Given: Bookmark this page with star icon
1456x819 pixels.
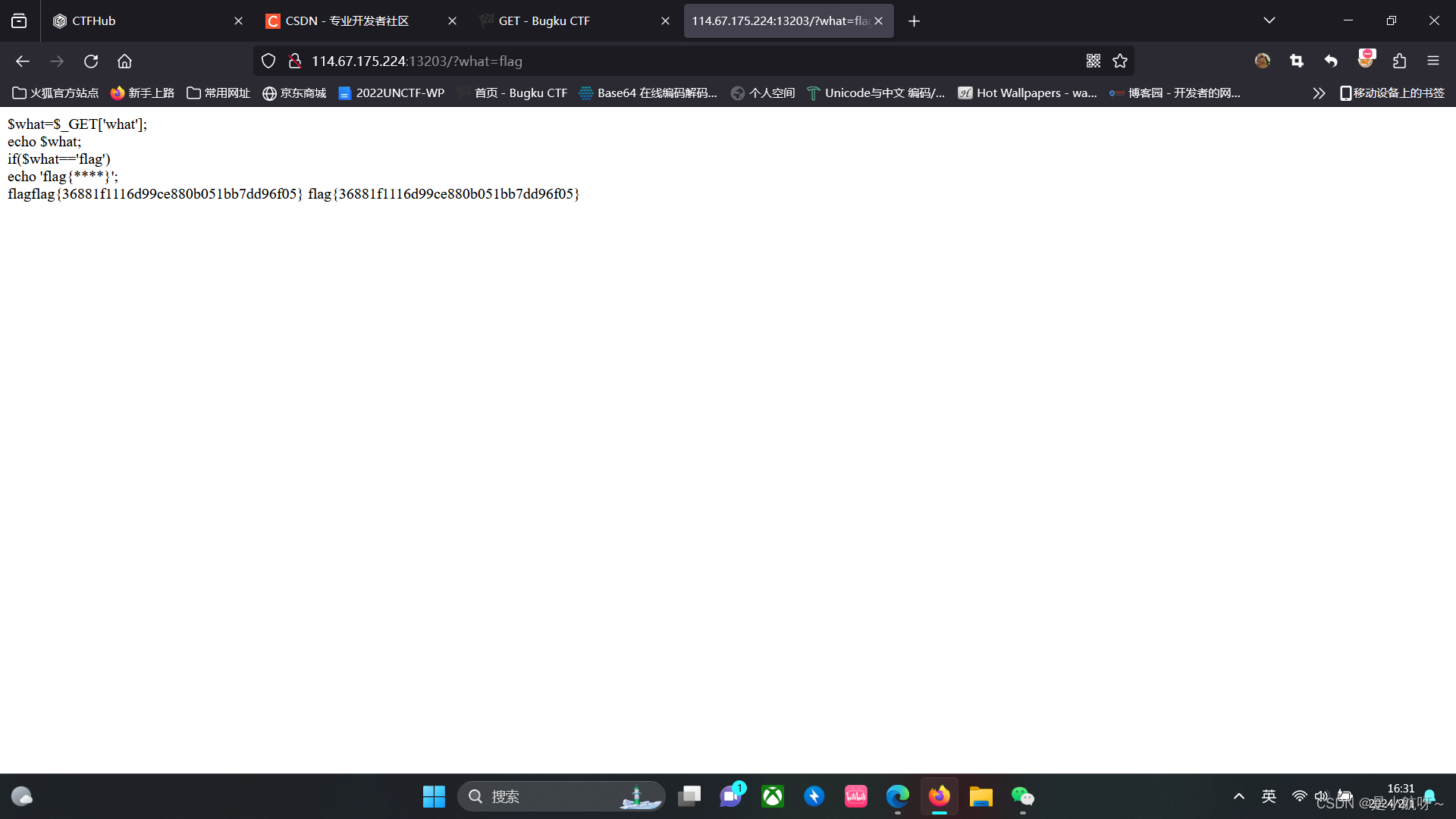Looking at the screenshot, I should pos(1120,61).
